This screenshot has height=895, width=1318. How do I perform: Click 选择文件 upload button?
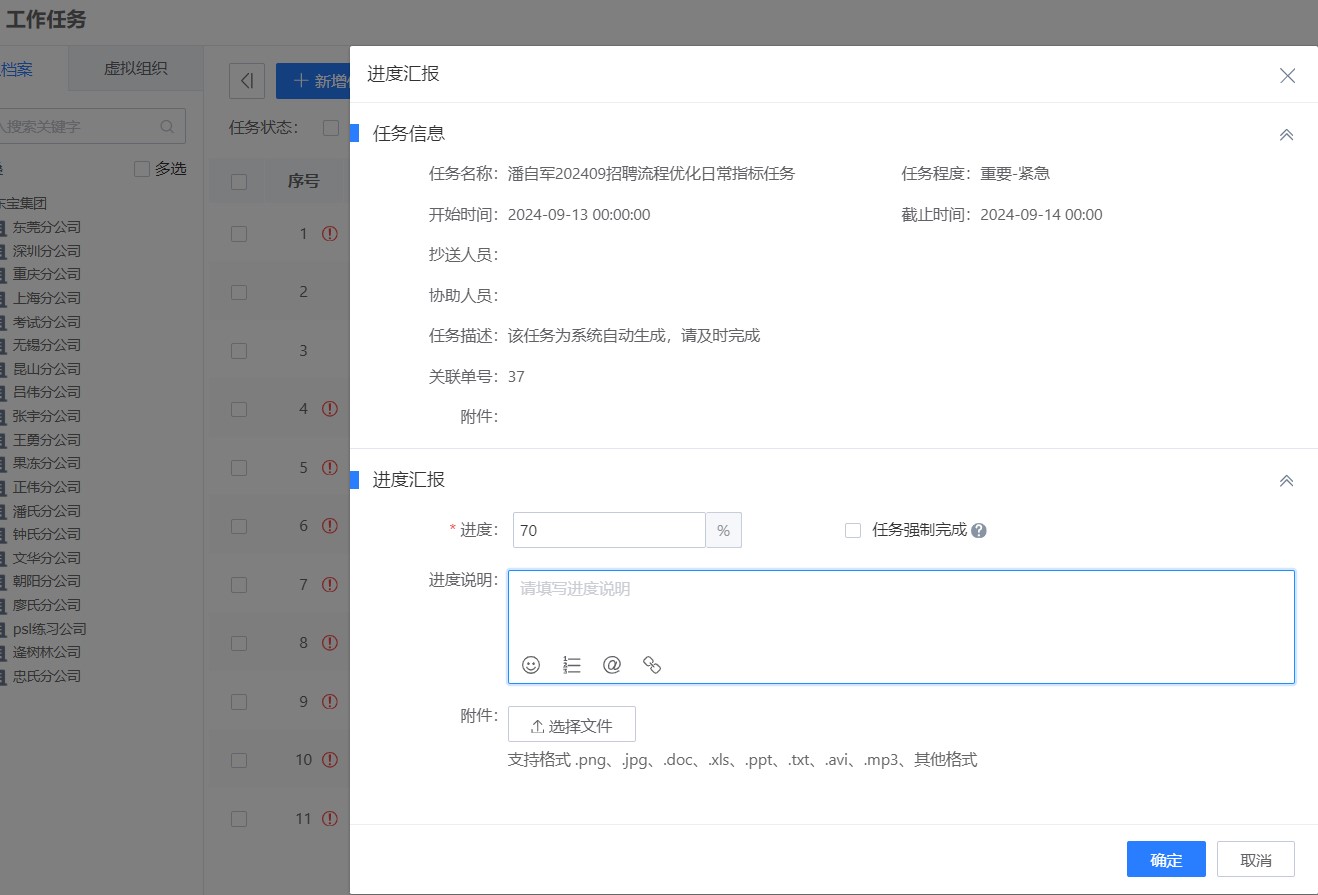click(571, 725)
